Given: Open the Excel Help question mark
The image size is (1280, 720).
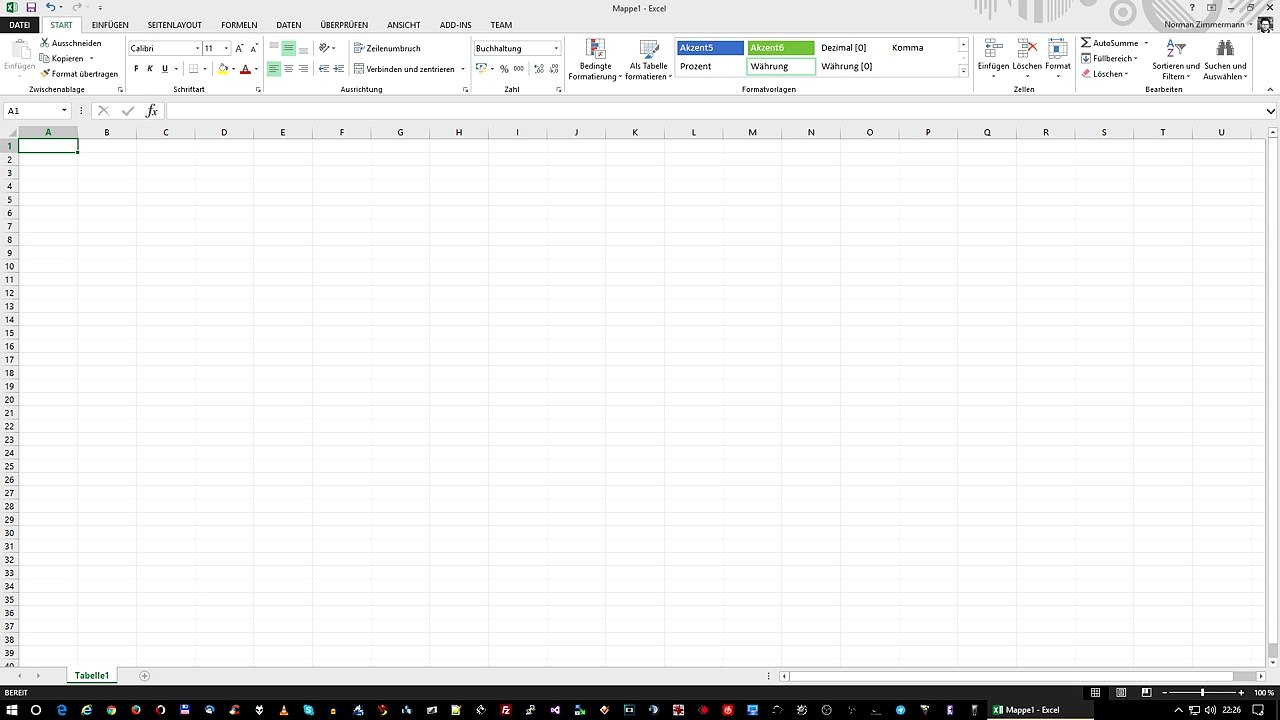Looking at the screenshot, I should pos(1192,7).
